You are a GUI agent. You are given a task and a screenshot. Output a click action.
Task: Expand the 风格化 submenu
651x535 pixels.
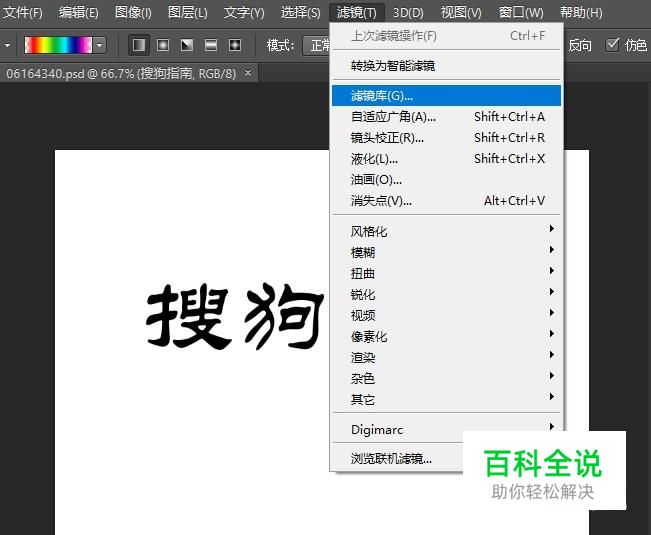[x=446, y=231]
